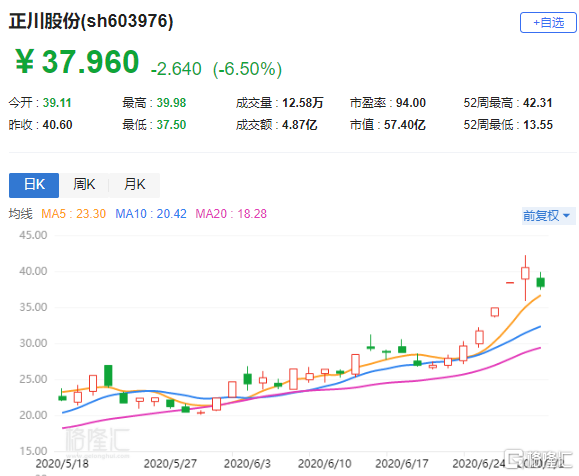Click the 15.00 price axis label
Image resolution: width=579 pixels, height=476 pixels.
coord(33,451)
